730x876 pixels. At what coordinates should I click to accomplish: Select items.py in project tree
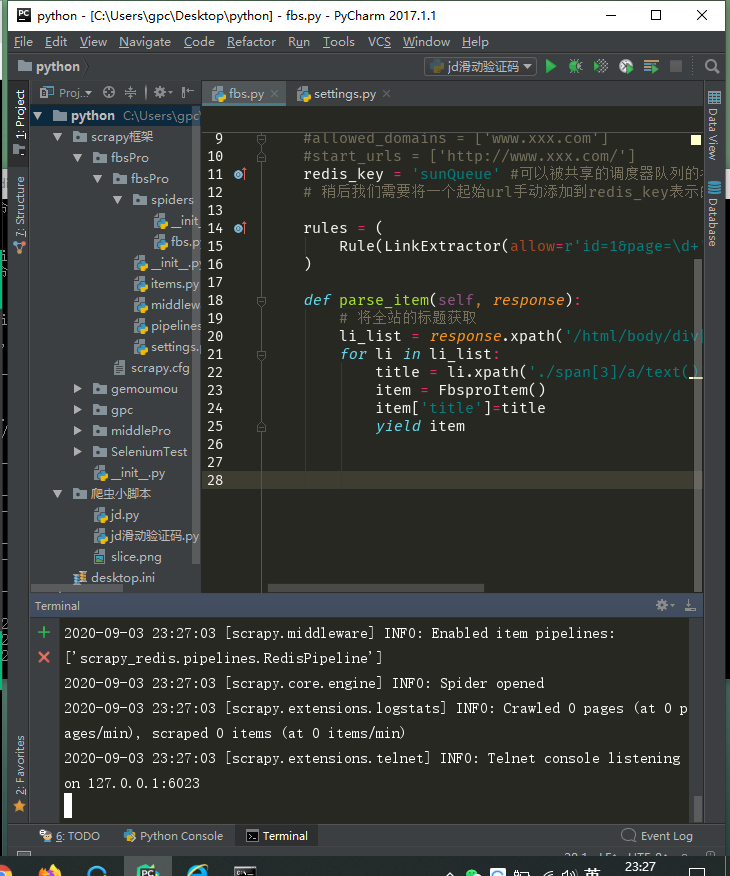click(x=166, y=284)
